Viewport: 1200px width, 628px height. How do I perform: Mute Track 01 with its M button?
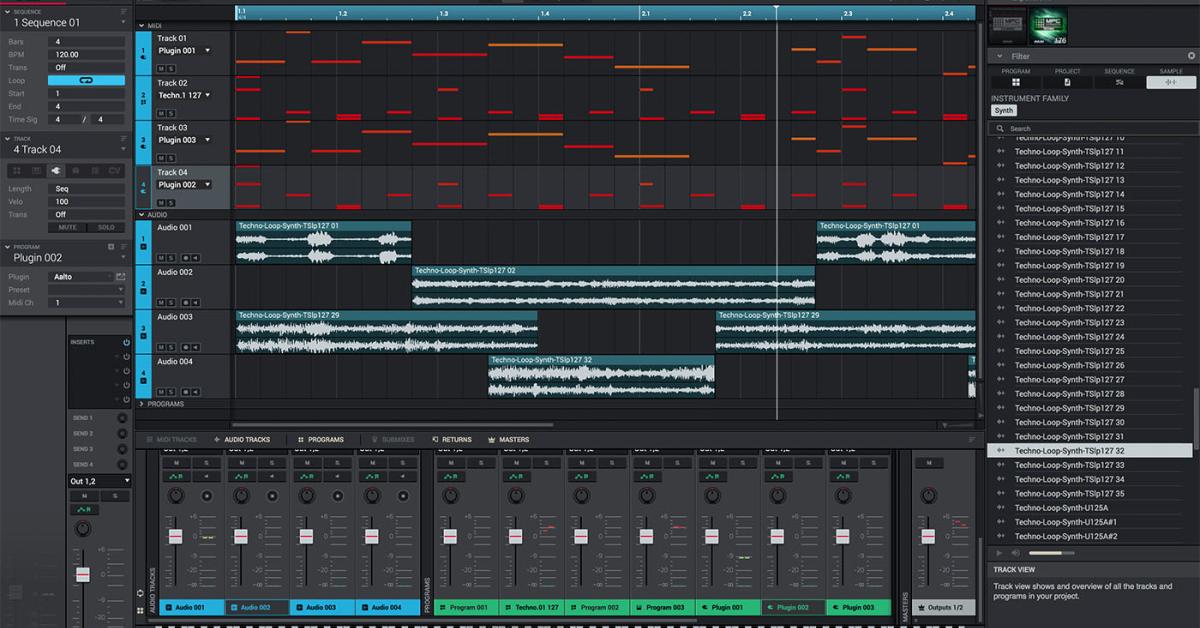tap(160, 68)
